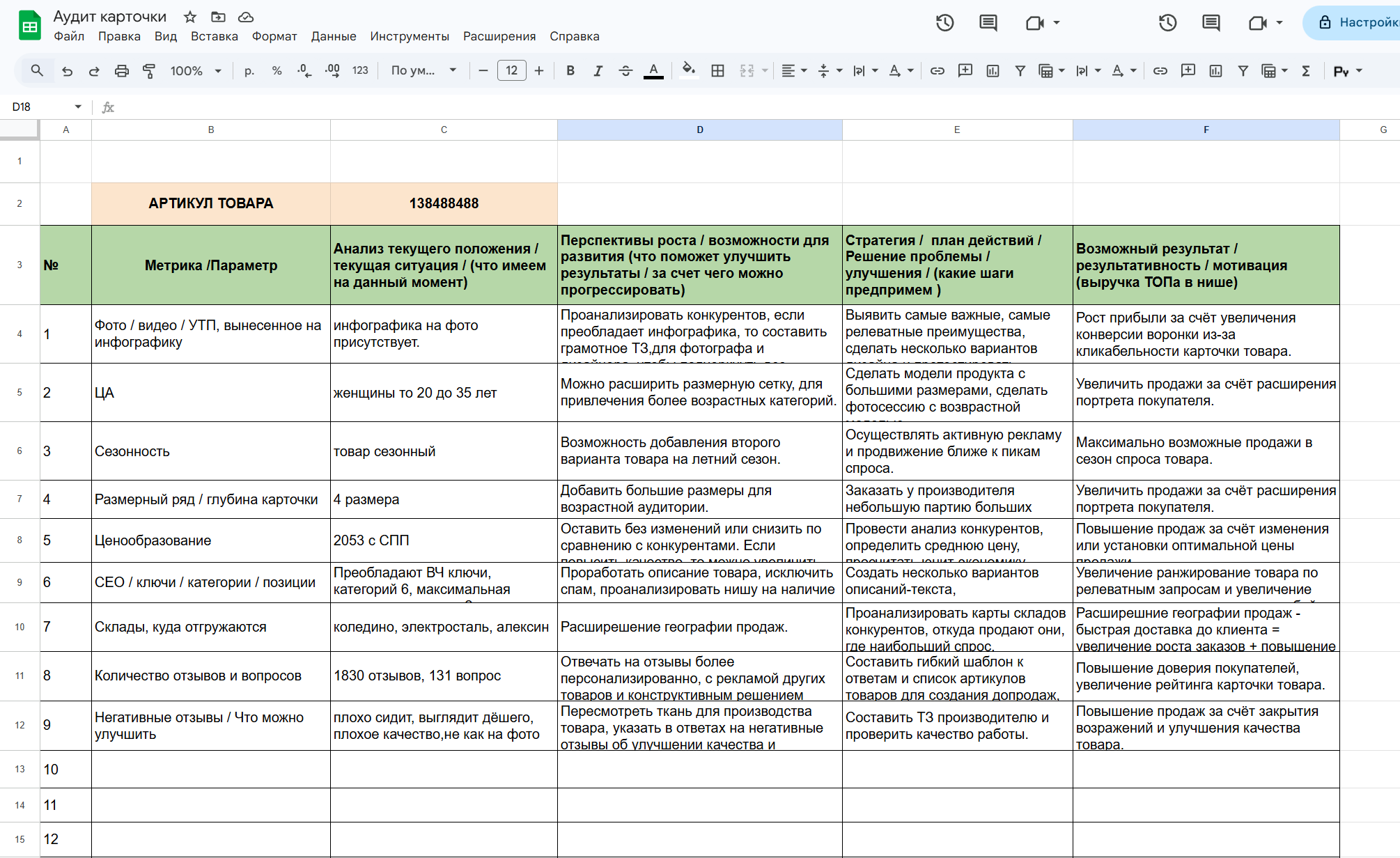This screenshot has height=858, width=1400.
Task: Click the decrease decimal places icon
Action: pos(304,70)
